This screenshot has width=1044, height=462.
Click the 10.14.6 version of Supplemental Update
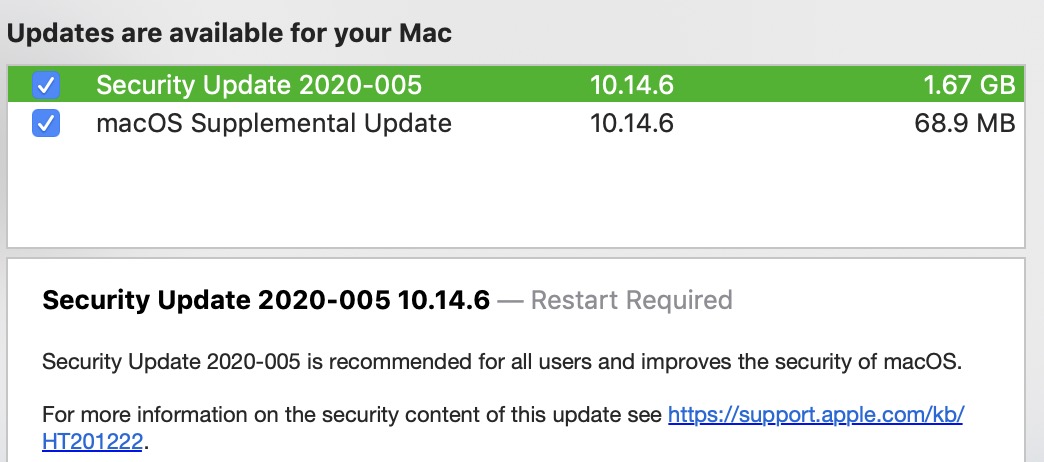tap(631, 124)
